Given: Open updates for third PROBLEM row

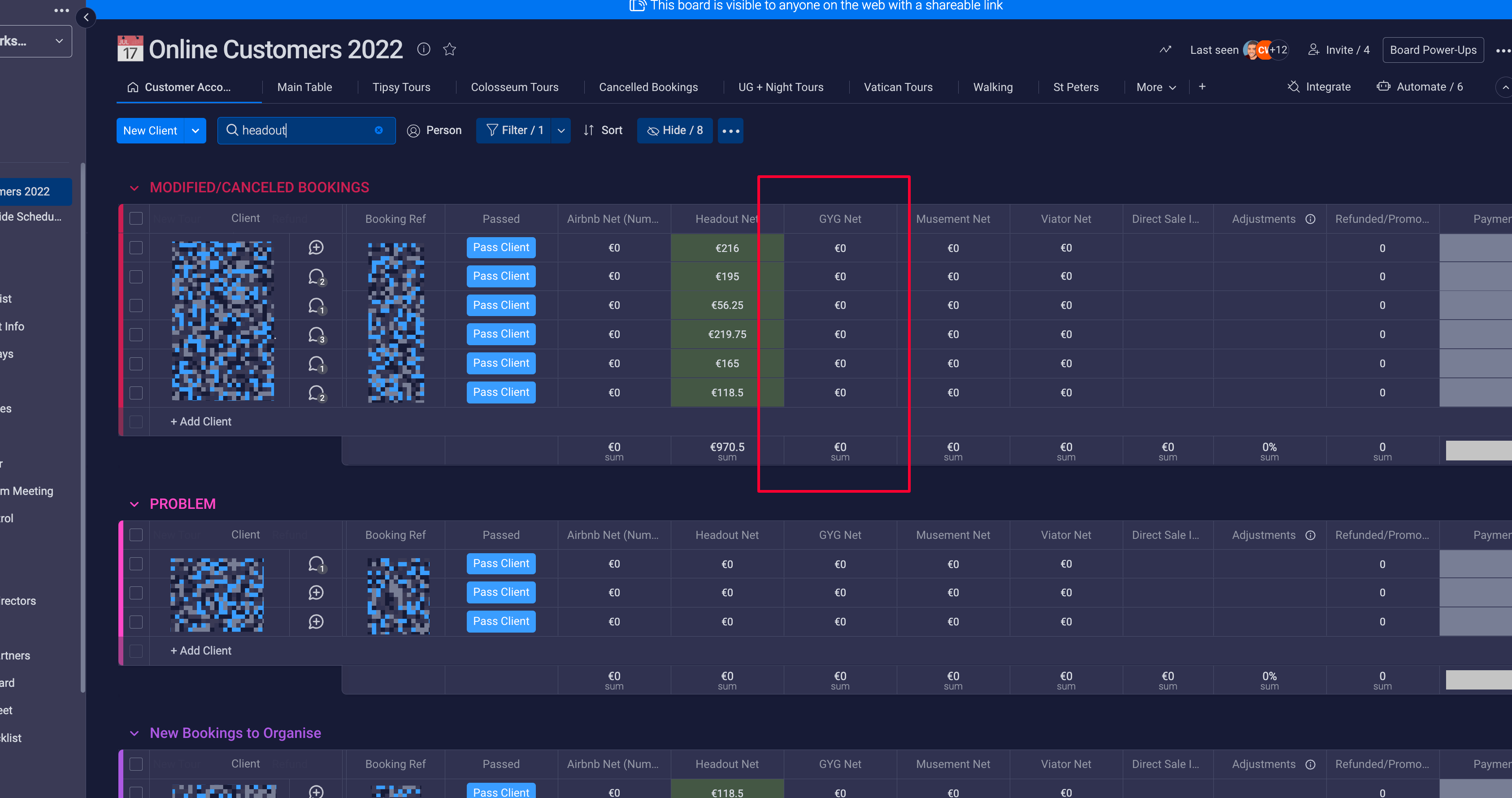Looking at the screenshot, I should coord(317,621).
